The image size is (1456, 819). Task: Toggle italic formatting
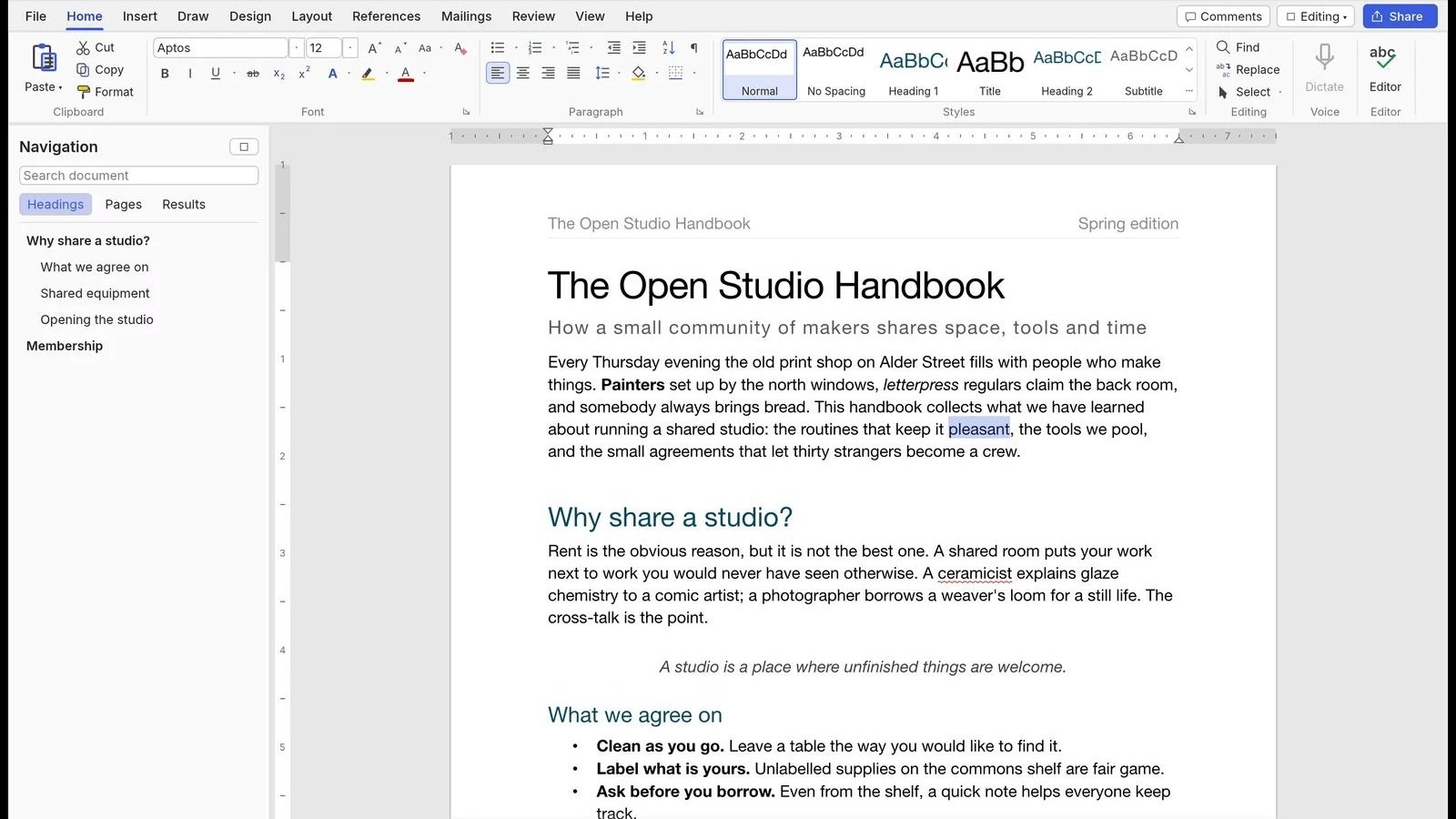pos(190,74)
